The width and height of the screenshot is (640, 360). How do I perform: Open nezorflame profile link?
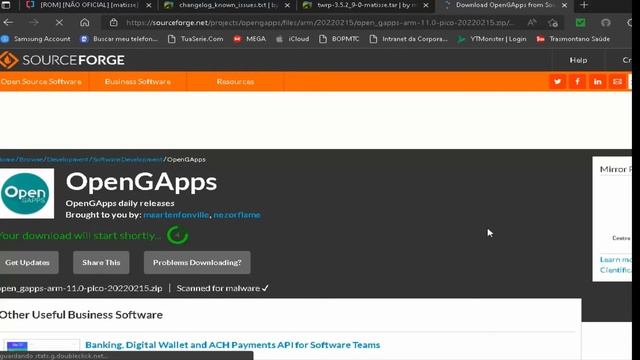click(237, 215)
